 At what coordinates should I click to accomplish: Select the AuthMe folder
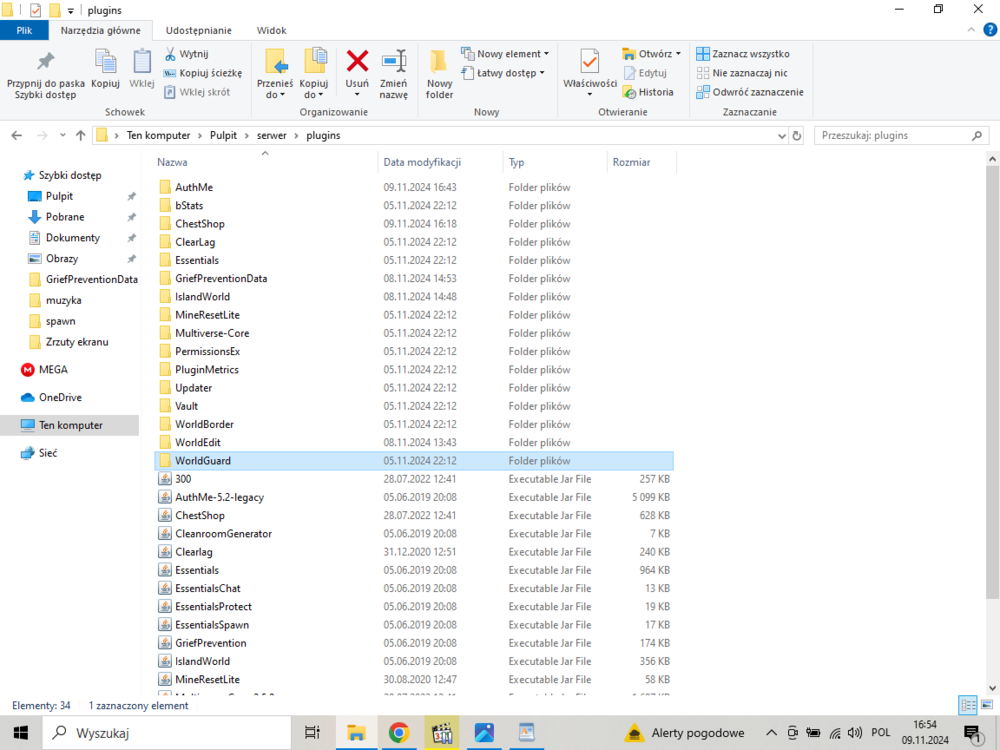click(194, 188)
